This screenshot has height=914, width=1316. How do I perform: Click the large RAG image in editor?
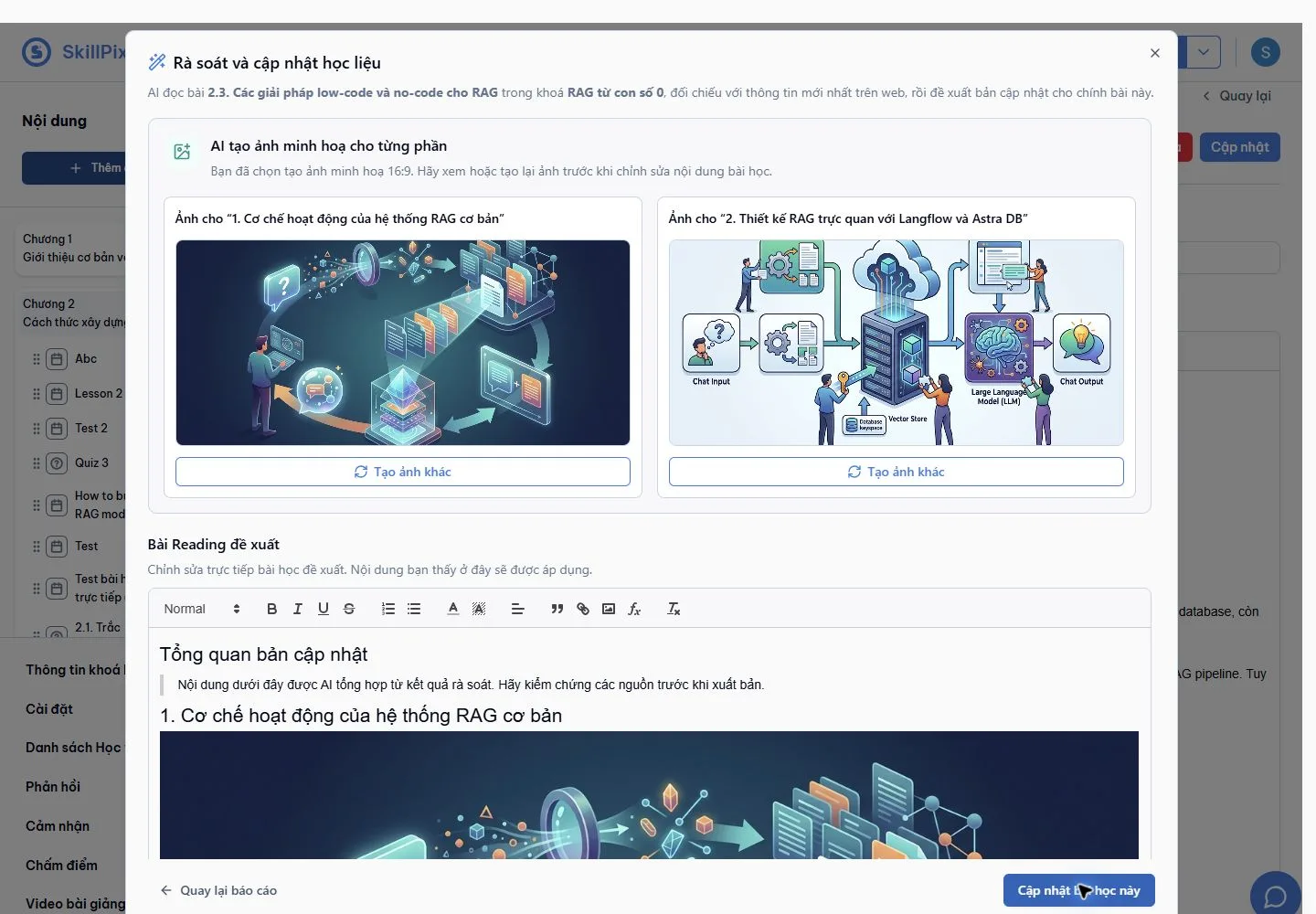(649, 795)
